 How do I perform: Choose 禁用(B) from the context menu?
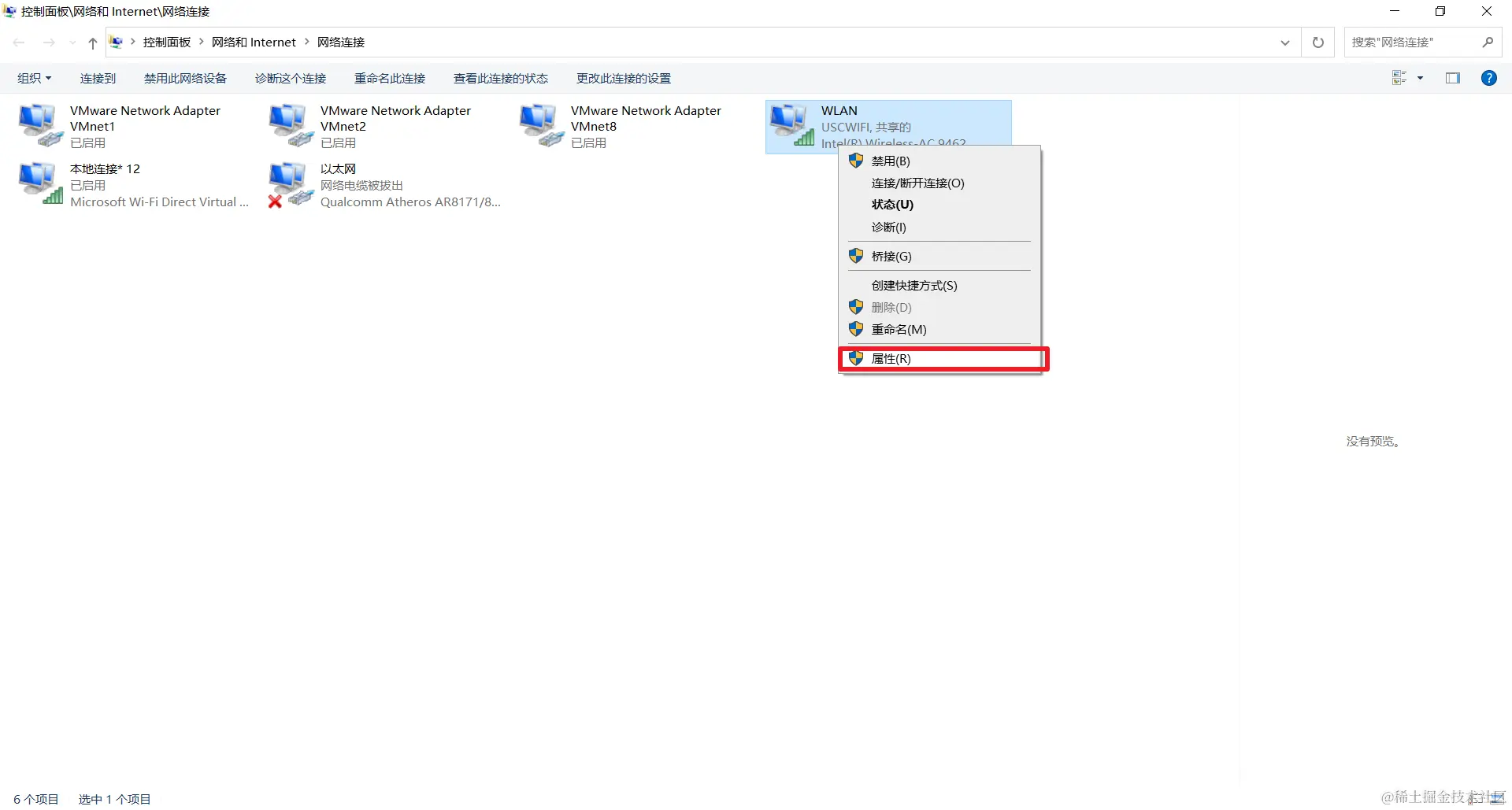pos(940,161)
